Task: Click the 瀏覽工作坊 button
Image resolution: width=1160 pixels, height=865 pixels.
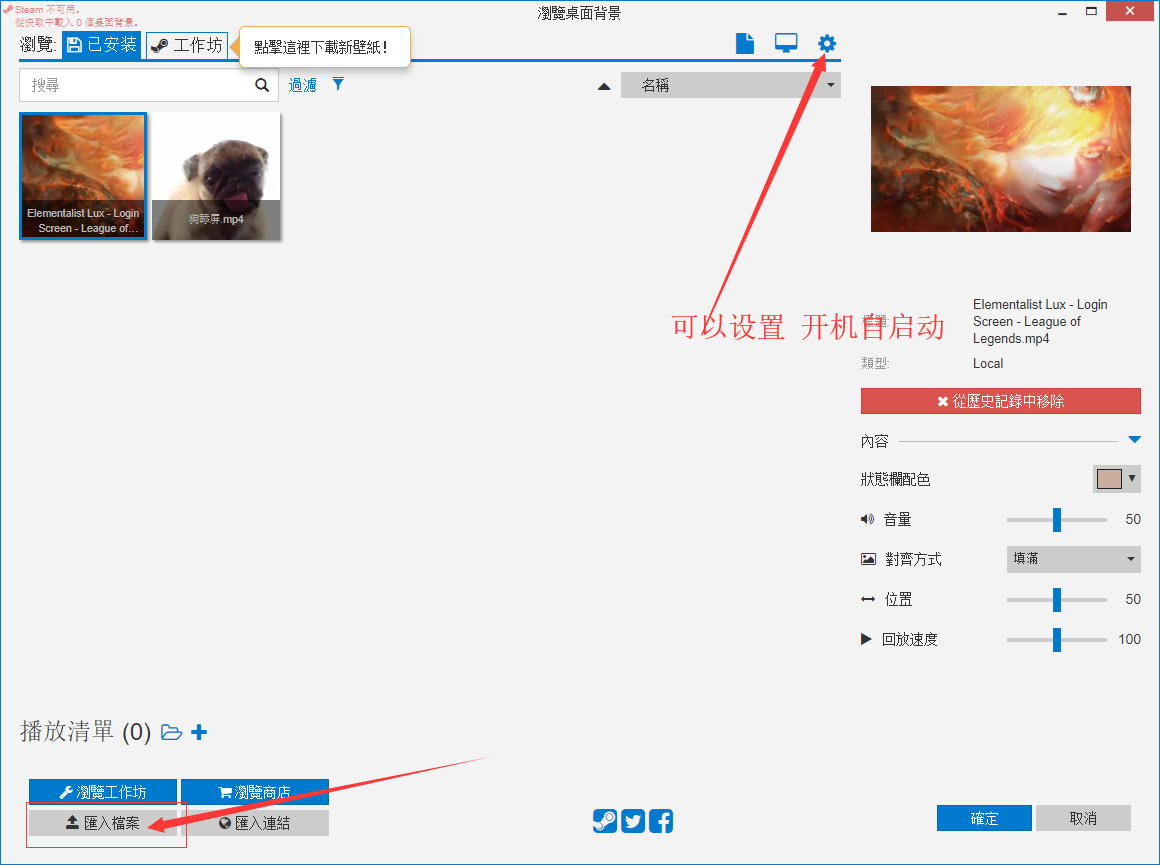Action: tap(103, 792)
